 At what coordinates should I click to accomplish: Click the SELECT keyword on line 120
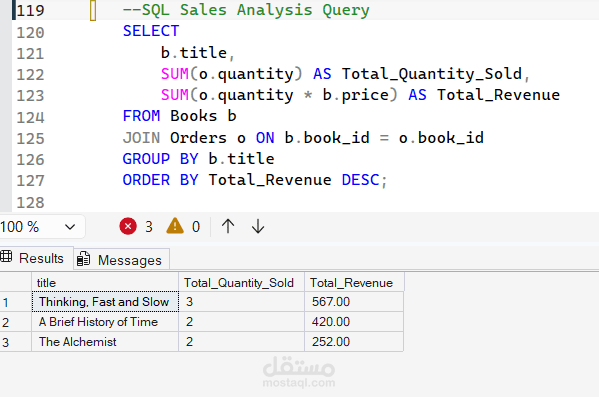151,31
